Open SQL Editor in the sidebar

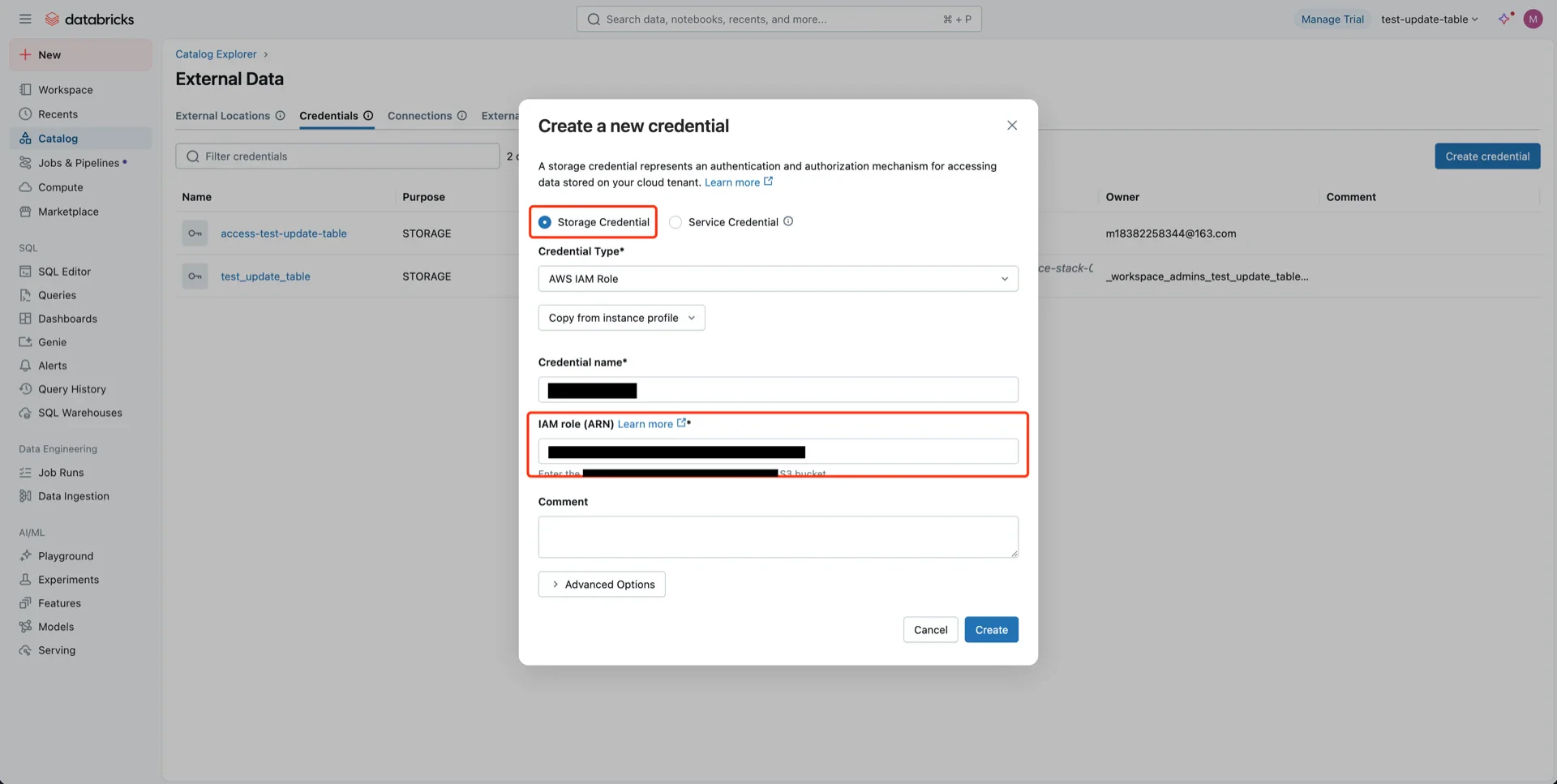tap(80, 272)
